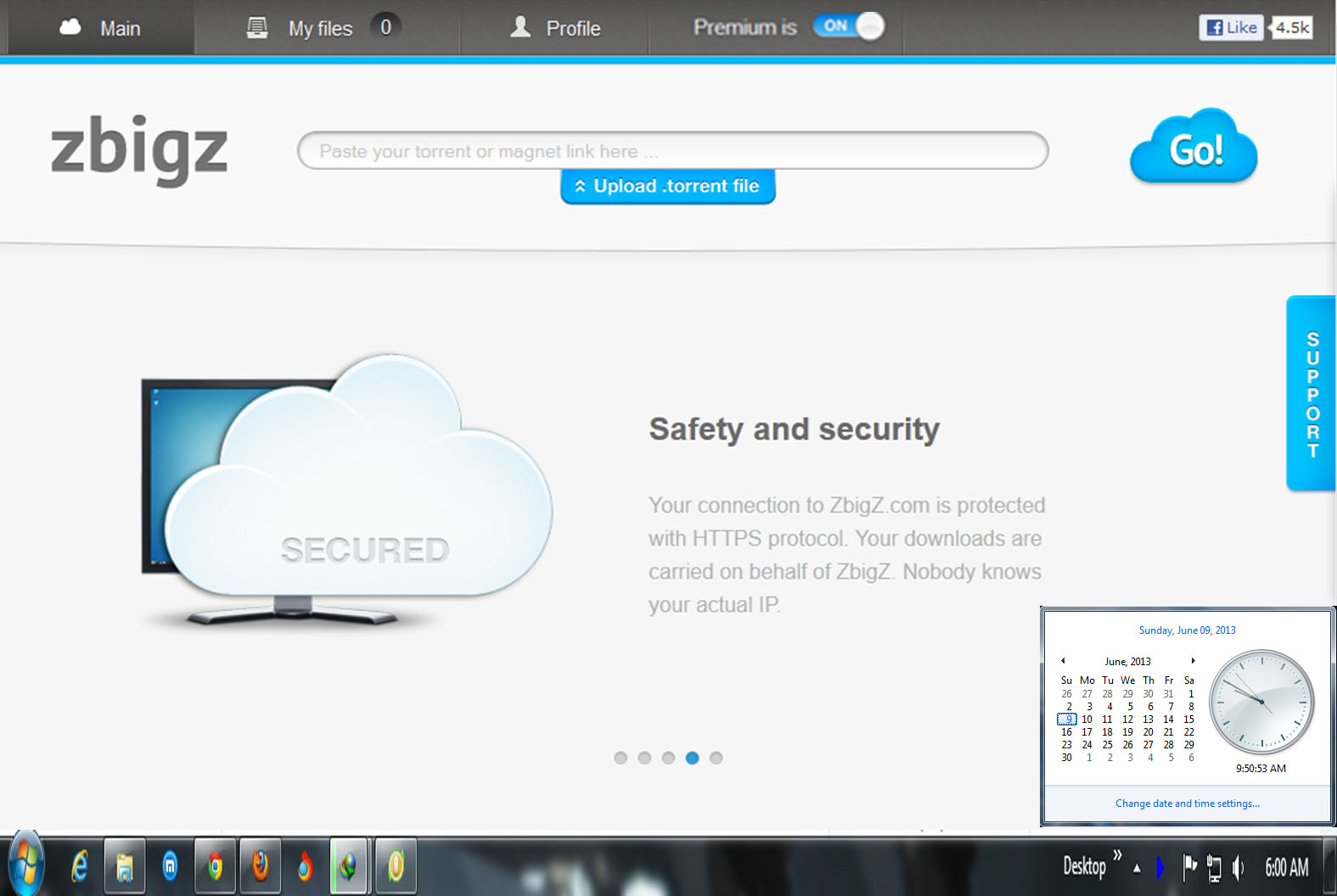The image size is (1337, 896).
Task: Switch to Google Chrome in the taskbar
Action: (215, 866)
